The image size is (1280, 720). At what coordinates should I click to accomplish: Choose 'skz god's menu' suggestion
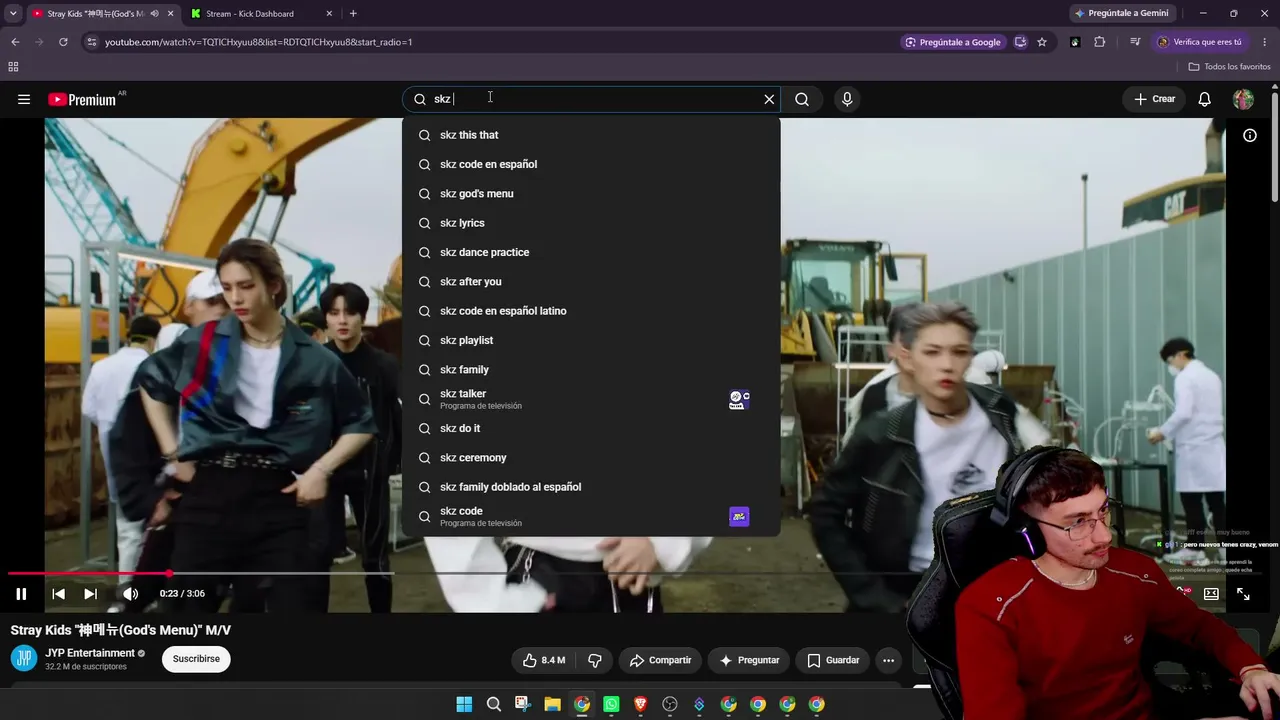pos(591,194)
